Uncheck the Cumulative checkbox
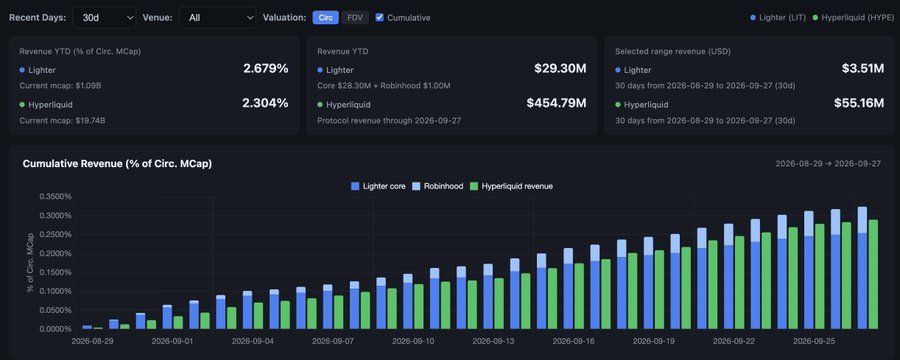The image size is (900, 360). coord(379,17)
